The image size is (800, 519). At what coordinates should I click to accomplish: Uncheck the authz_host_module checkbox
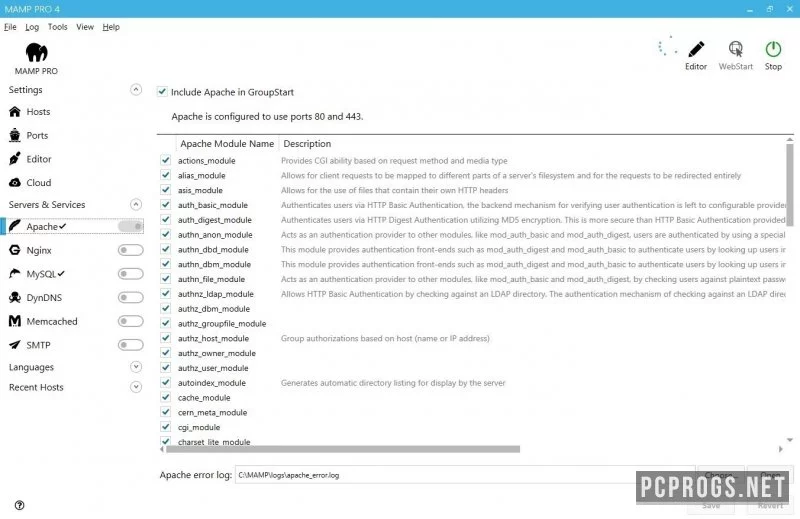[165, 338]
